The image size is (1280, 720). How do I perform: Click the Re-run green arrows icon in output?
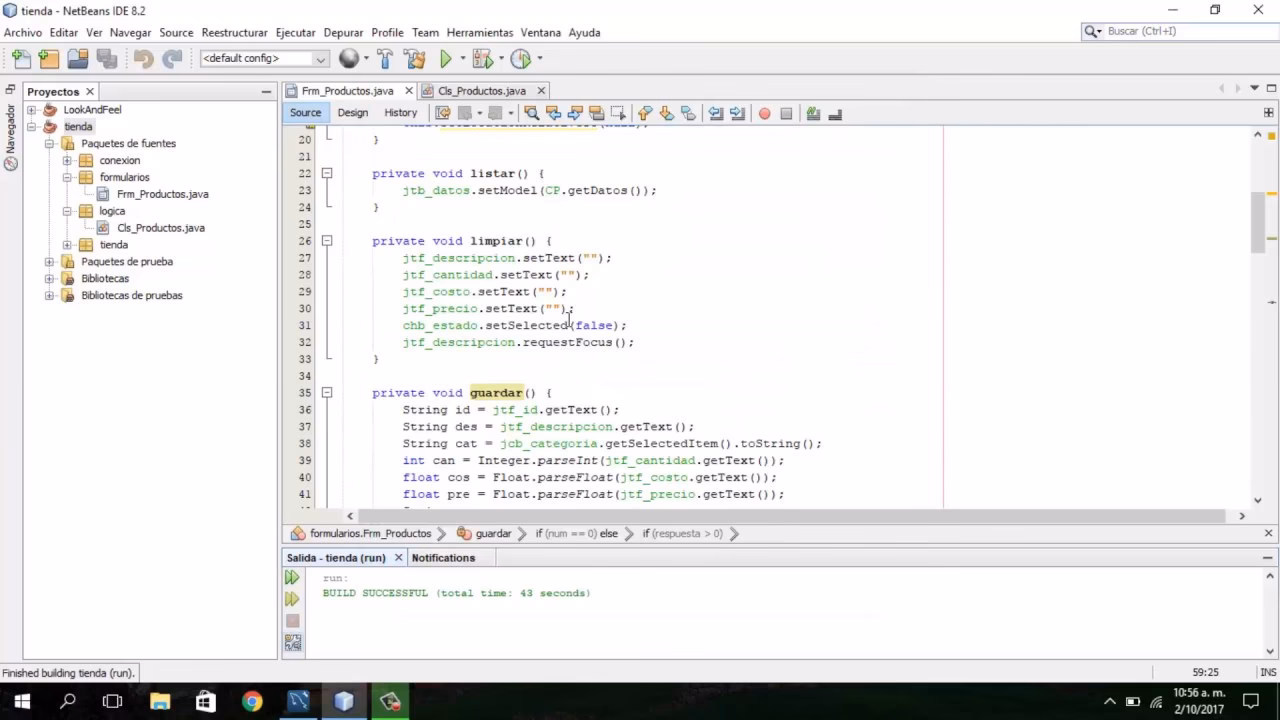tap(292, 578)
